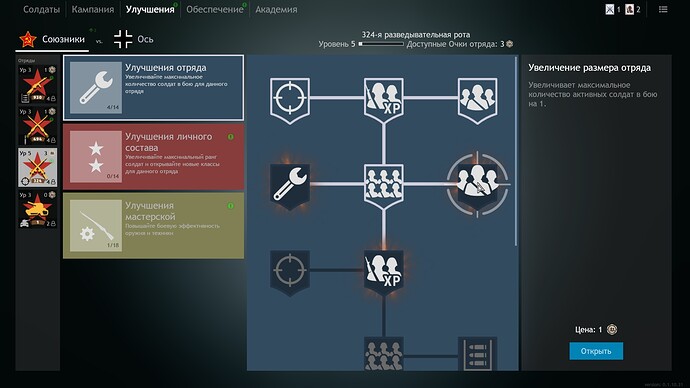Click the Цена: 1 label
Image resolution: width=690 pixels, height=388 pixels.
click(x=588, y=329)
